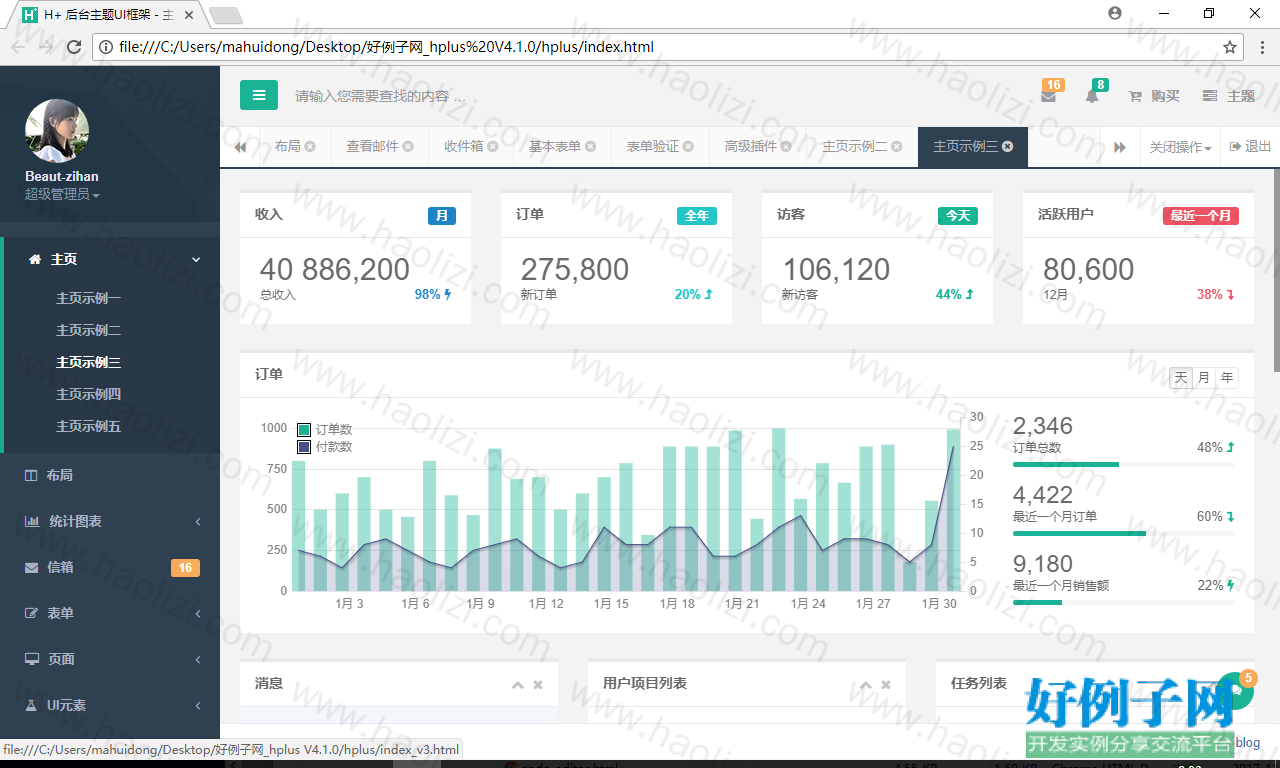Close the 高级插件 tab
The image size is (1280, 768).
pyautogui.click(x=787, y=147)
